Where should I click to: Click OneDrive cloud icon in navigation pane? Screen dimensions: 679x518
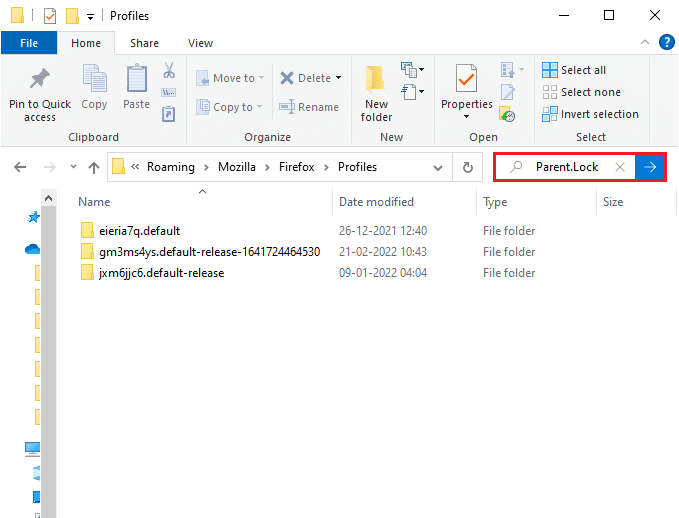tap(32, 249)
